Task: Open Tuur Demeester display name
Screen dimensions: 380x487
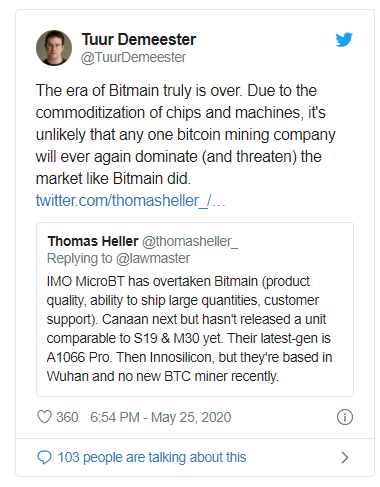Action: pyautogui.click(x=139, y=39)
